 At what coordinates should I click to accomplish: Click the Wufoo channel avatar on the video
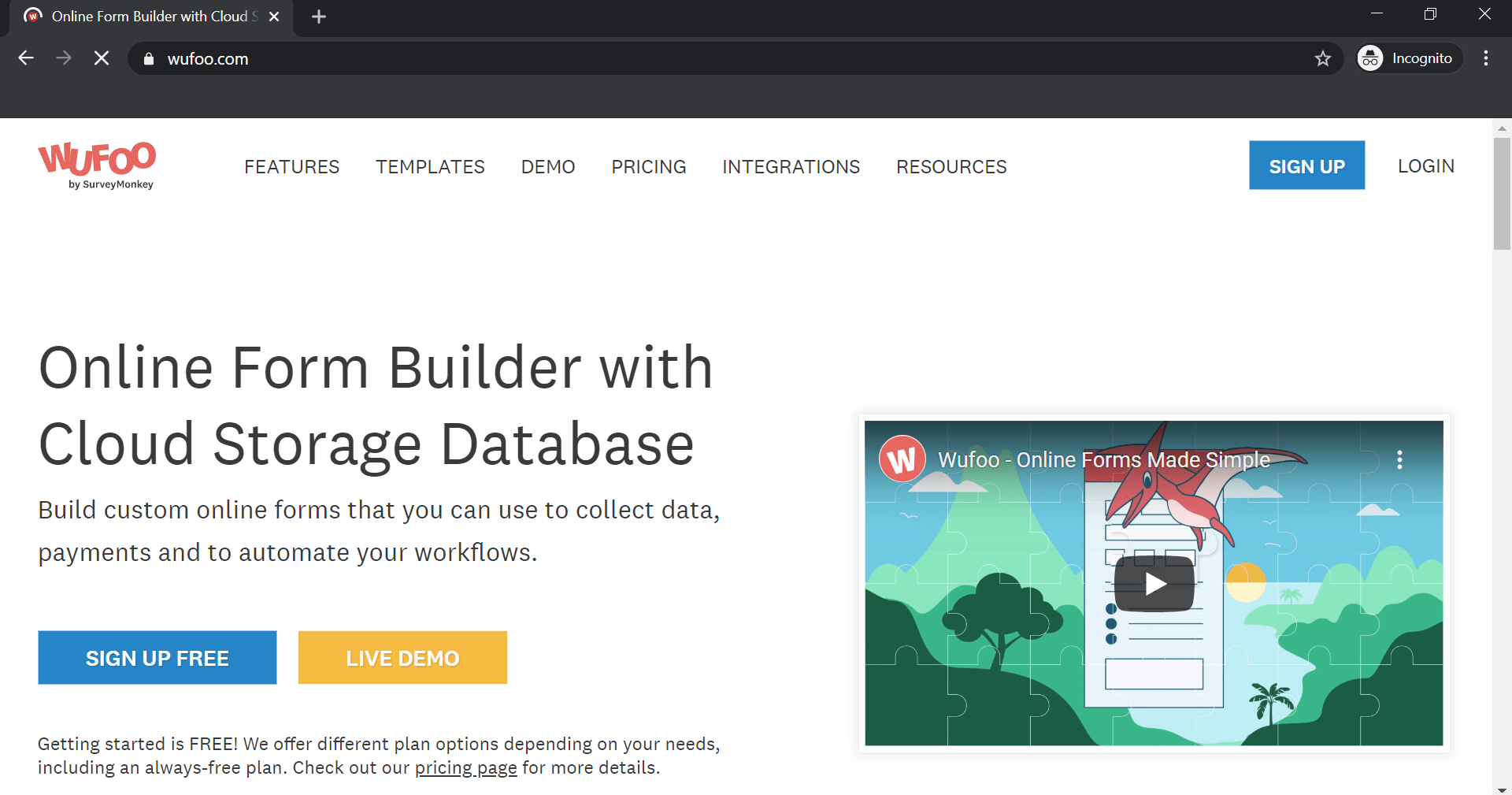click(x=902, y=459)
